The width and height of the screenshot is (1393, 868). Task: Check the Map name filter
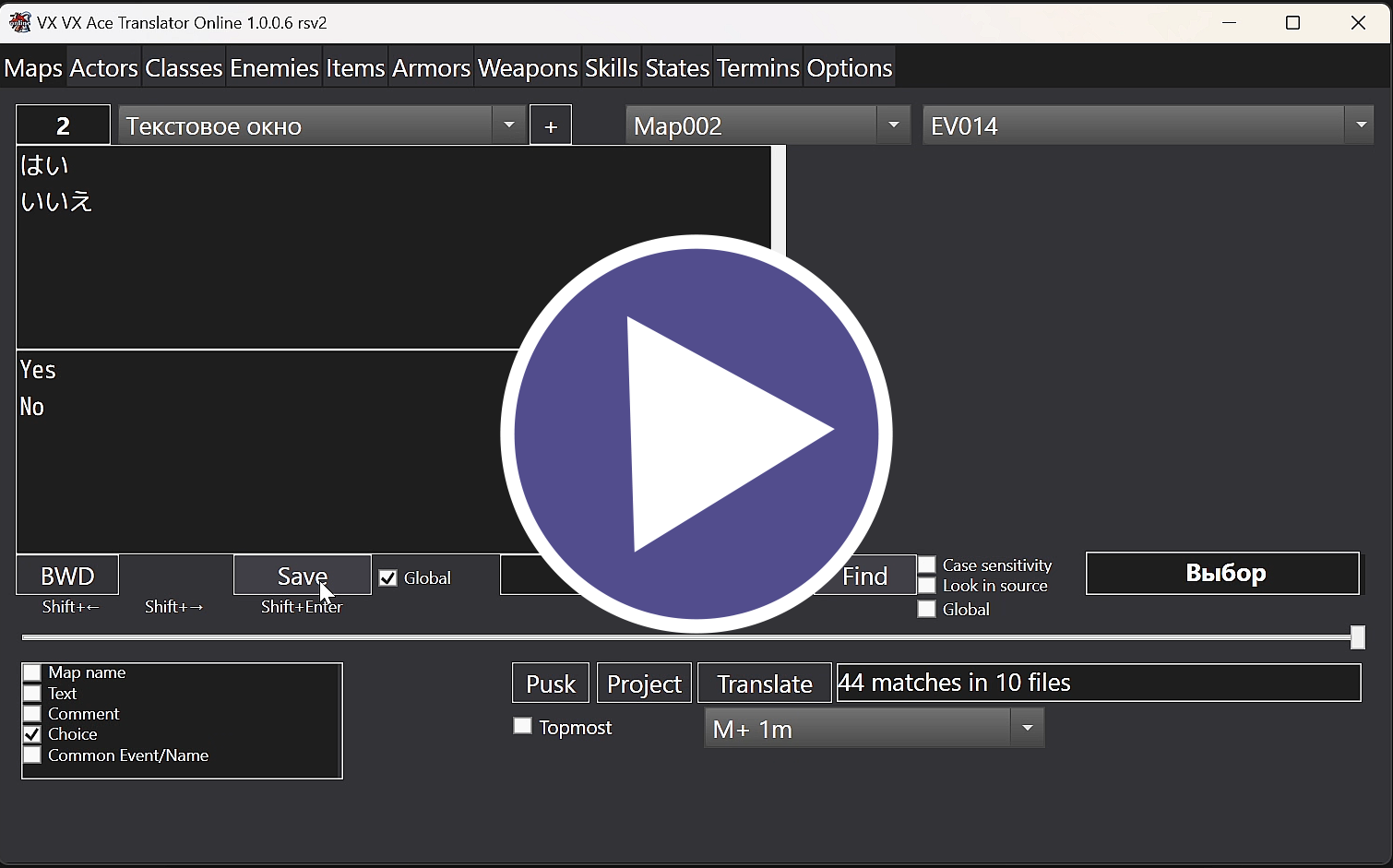(x=32, y=672)
